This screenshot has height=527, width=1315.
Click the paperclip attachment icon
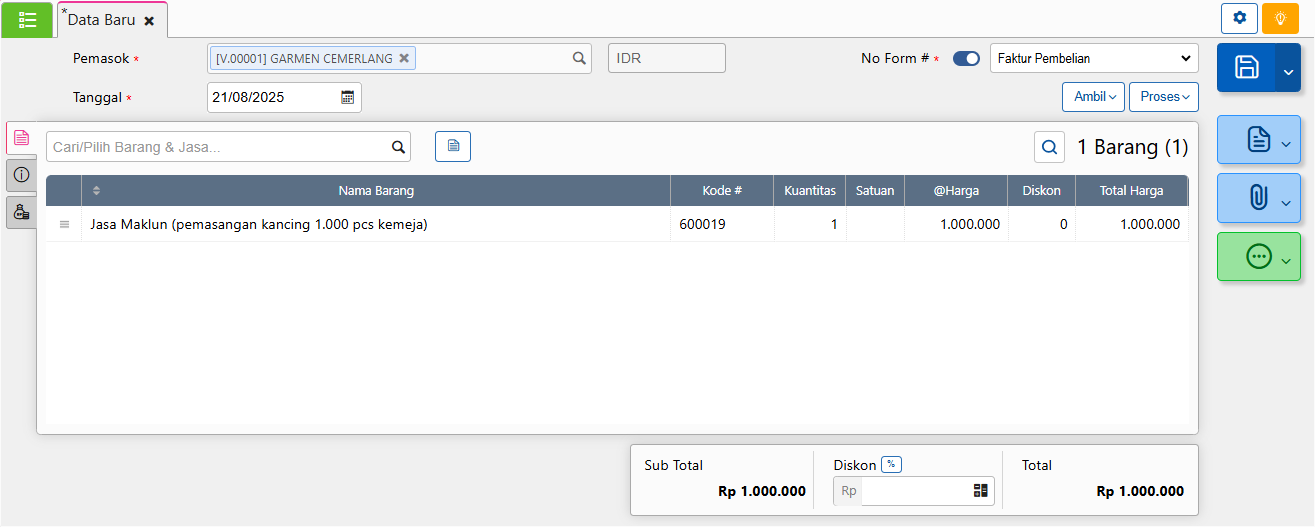[x=1258, y=198]
